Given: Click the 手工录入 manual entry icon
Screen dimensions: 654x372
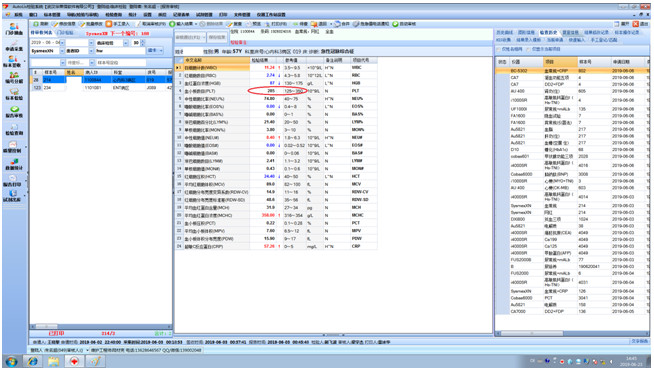Looking at the screenshot, I should coord(109,24).
